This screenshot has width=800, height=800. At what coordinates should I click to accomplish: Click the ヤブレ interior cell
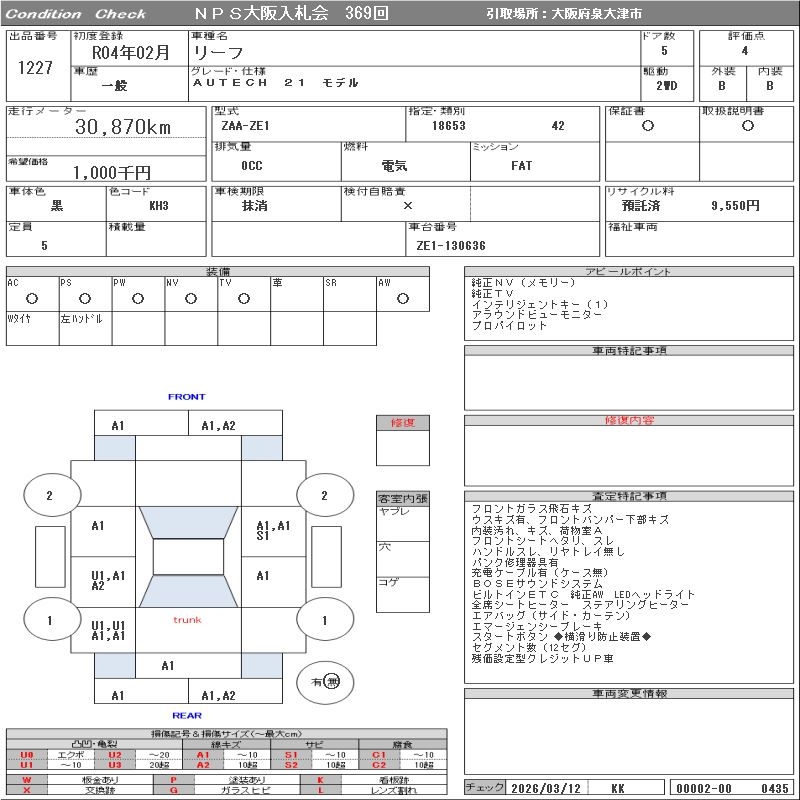tap(403, 524)
